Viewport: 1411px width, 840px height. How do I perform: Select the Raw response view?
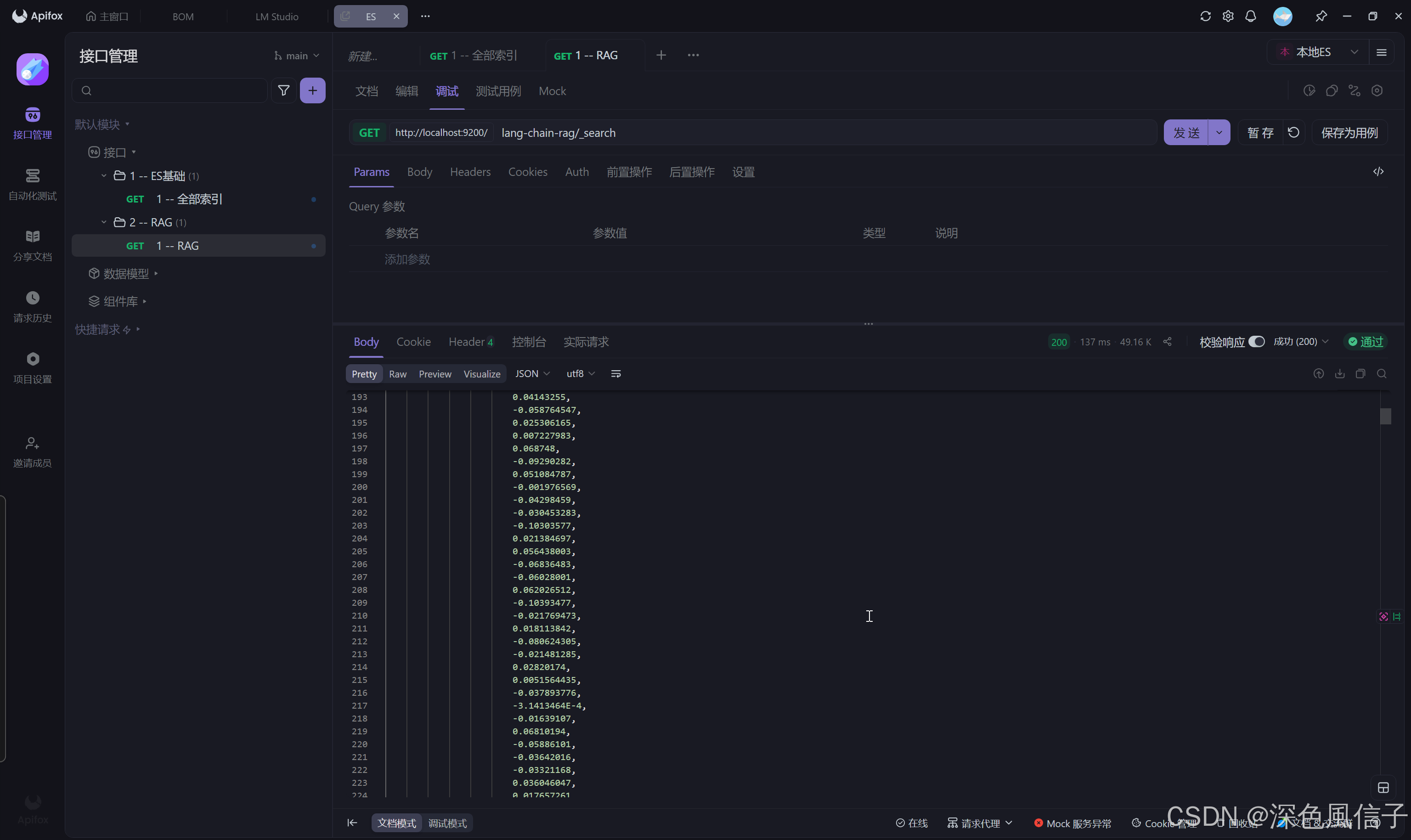pos(397,373)
